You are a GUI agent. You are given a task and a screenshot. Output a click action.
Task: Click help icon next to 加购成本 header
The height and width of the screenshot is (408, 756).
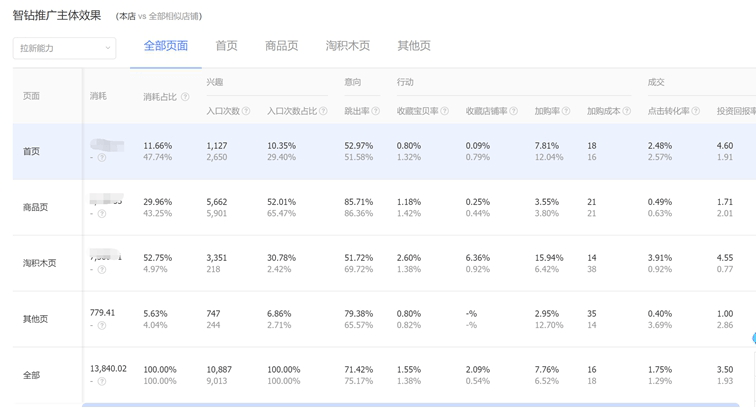(627, 111)
